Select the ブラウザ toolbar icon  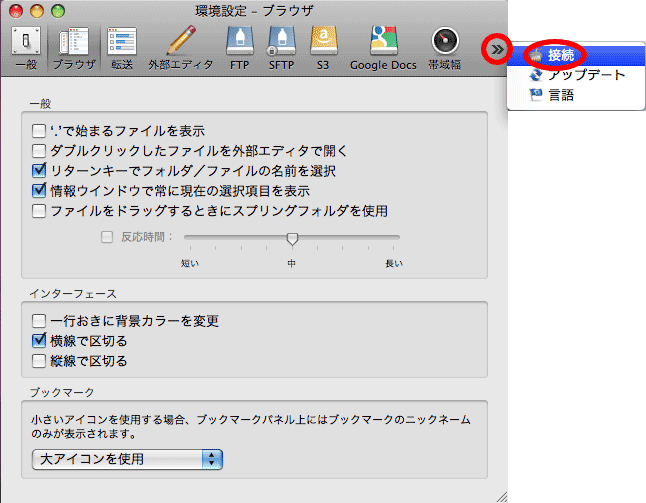pos(74,48)
